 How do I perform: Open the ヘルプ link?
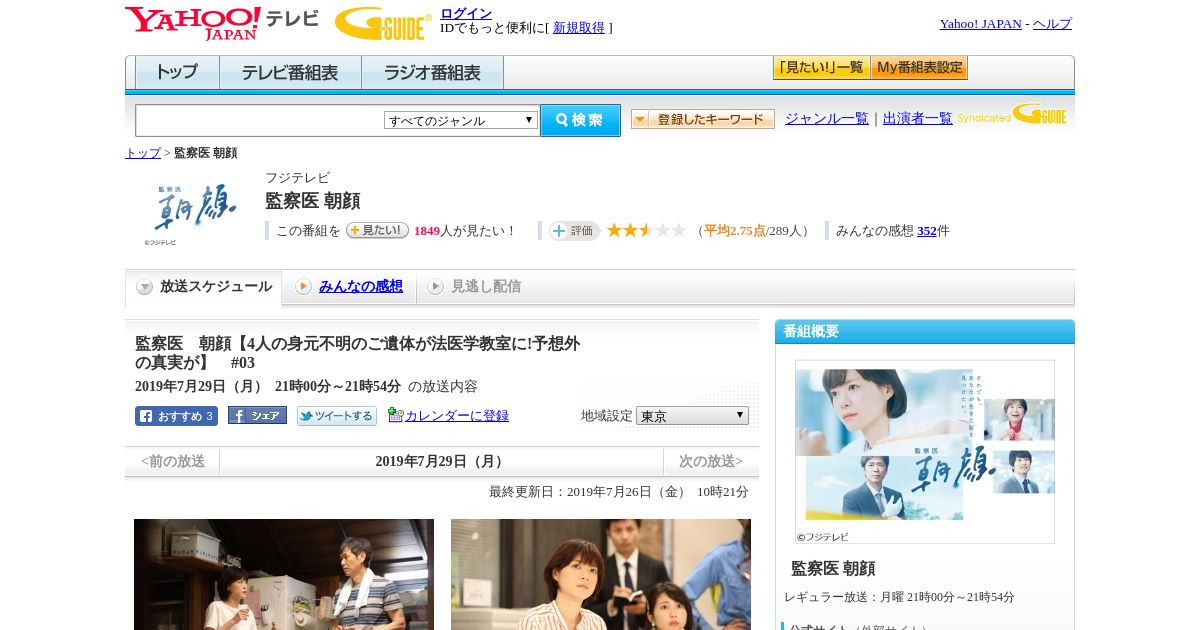click(x=1052, y=24)
